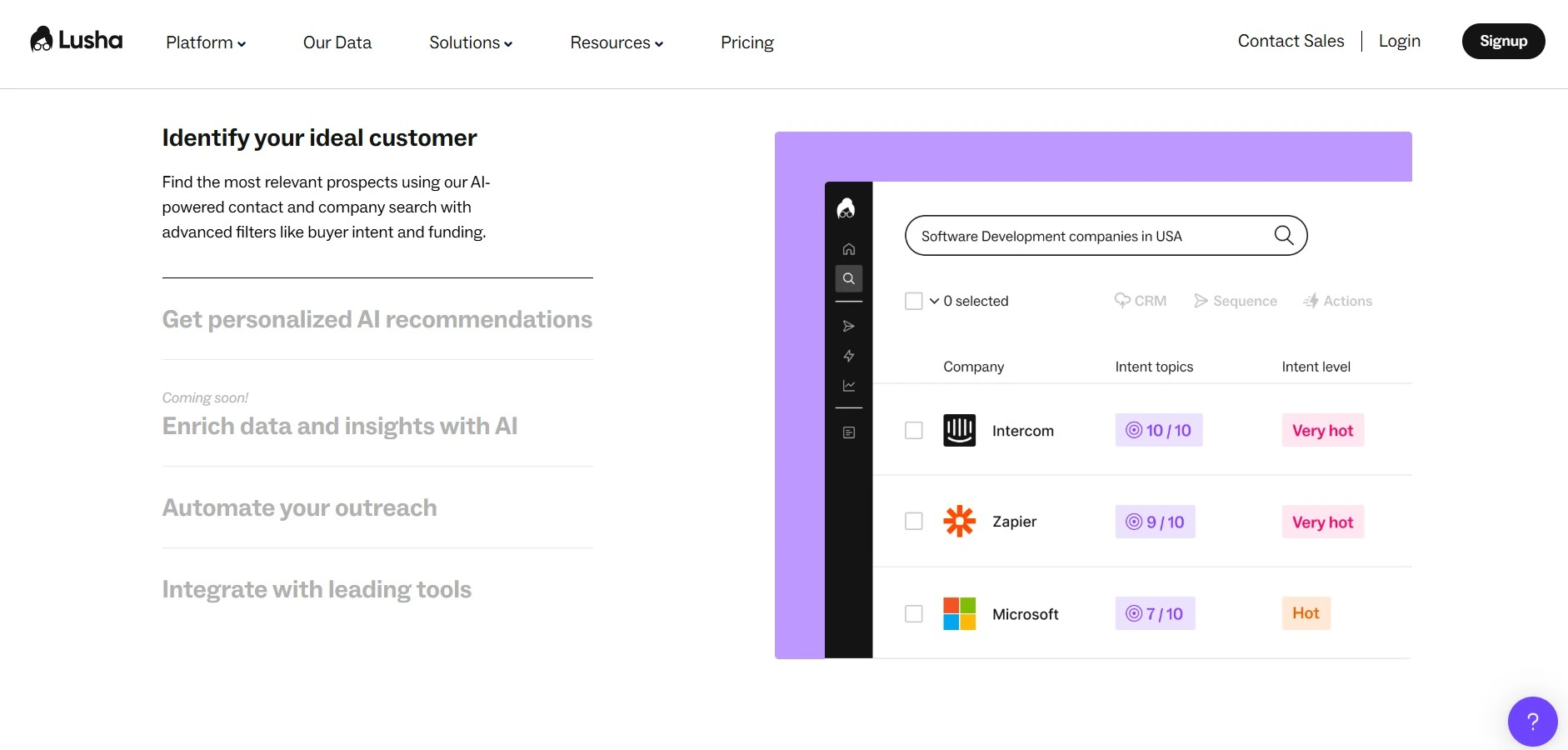
Task: Click Intercom's 'Very hot' intent label
Action: pos(1323,430)
